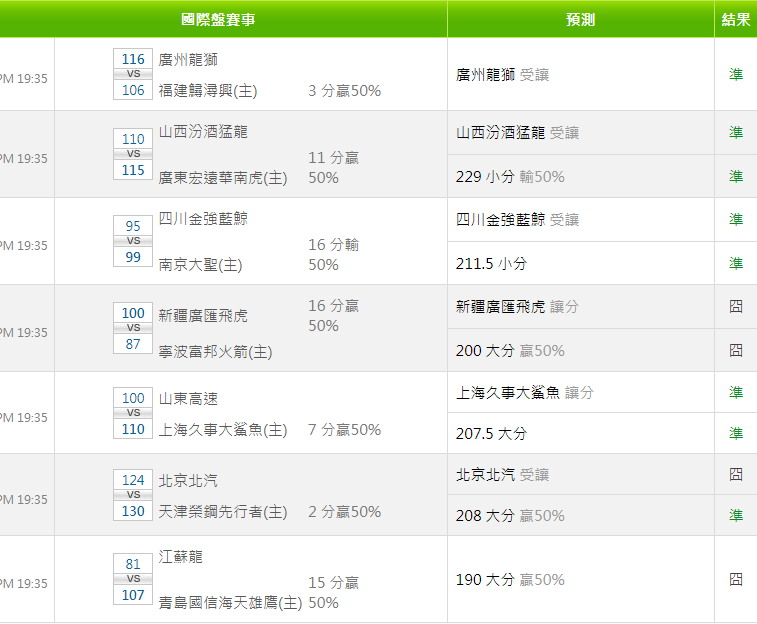Screen dimensions: 757x624
Task: Select team name 廣州龍獅 in match list
Action: tap(188, 60)
